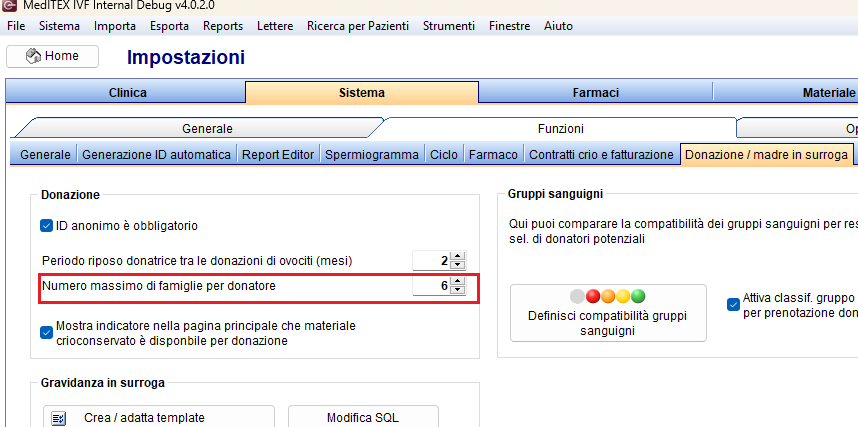Increase periodo riposo donatrice months value
858x427 pixels.
point(458,256)
